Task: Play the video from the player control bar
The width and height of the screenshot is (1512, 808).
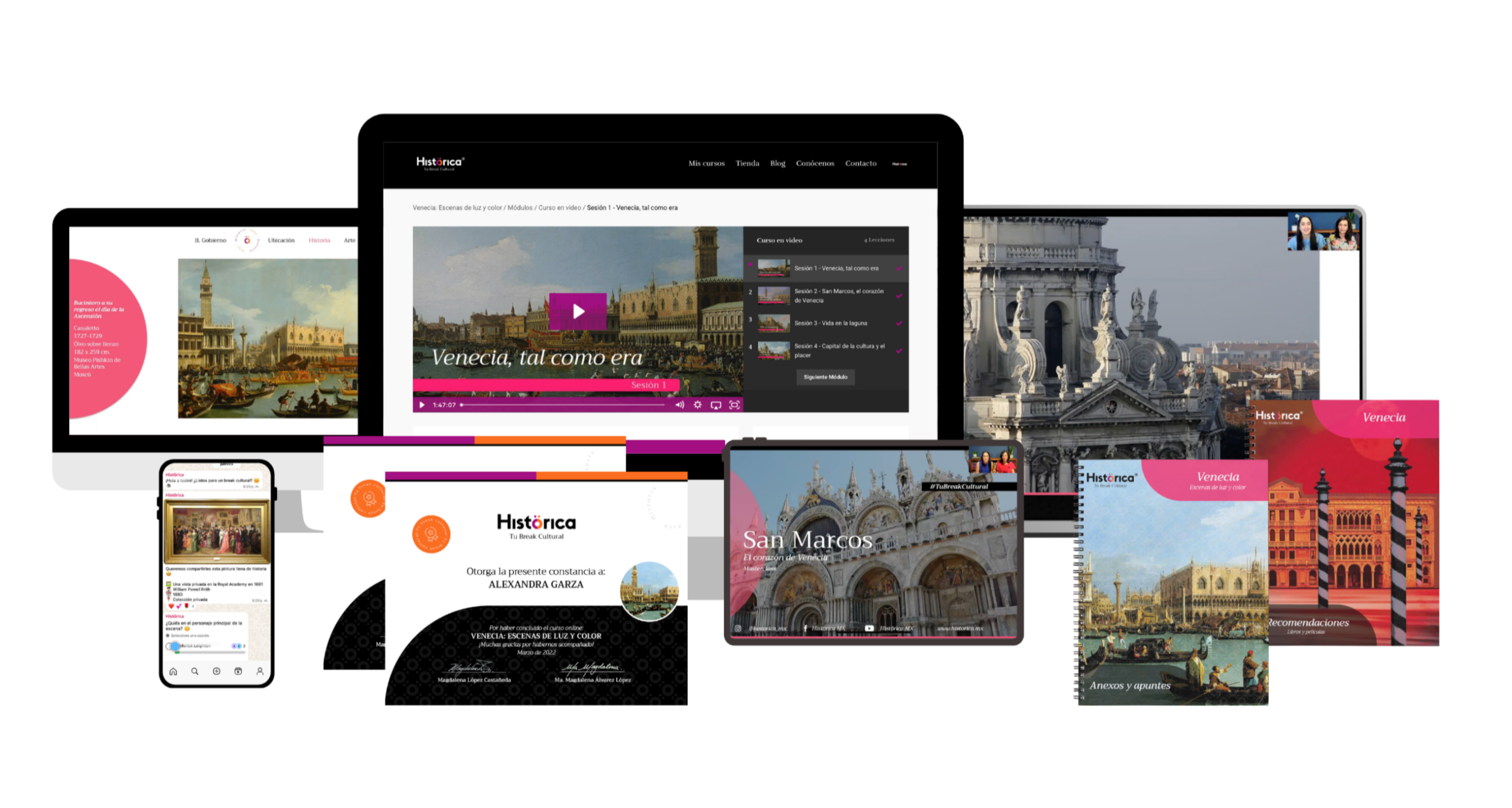Action: pyautogui.click(x=422, y=405)
